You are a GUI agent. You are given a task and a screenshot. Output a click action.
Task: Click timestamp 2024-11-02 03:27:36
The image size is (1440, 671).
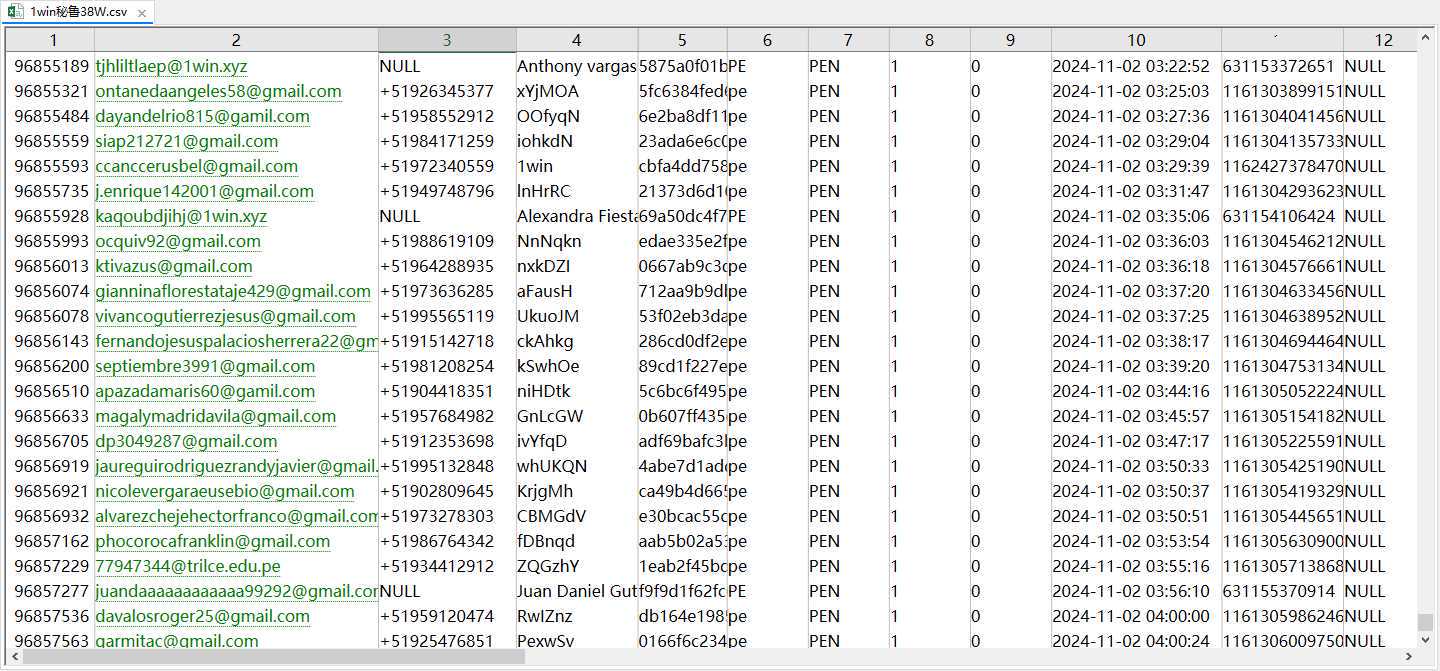click(1130, 116)
